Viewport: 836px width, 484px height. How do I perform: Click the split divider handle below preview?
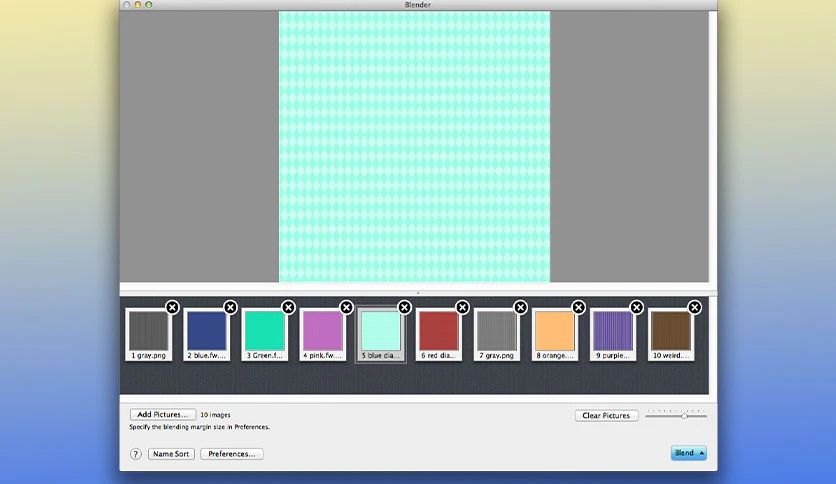coord(418,293)
